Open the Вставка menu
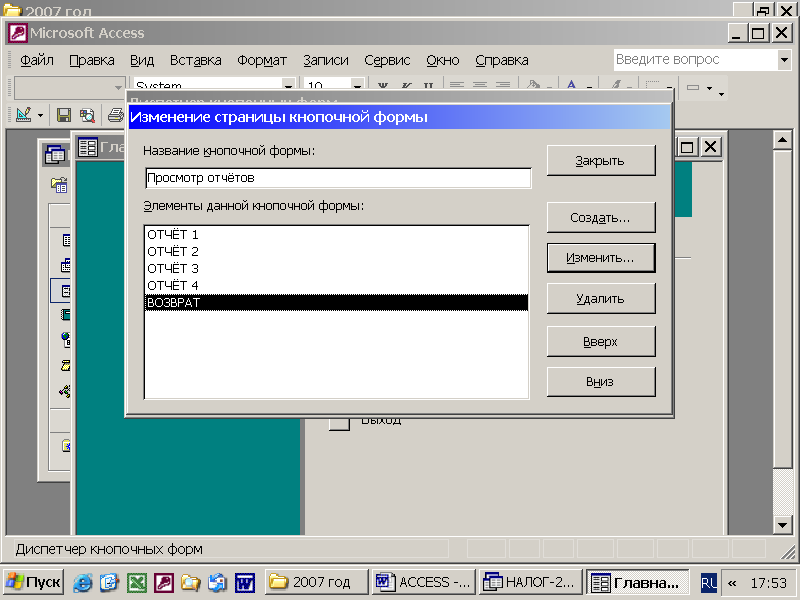The width and height of the screenshot is (800, 600). tap(195, 60)
